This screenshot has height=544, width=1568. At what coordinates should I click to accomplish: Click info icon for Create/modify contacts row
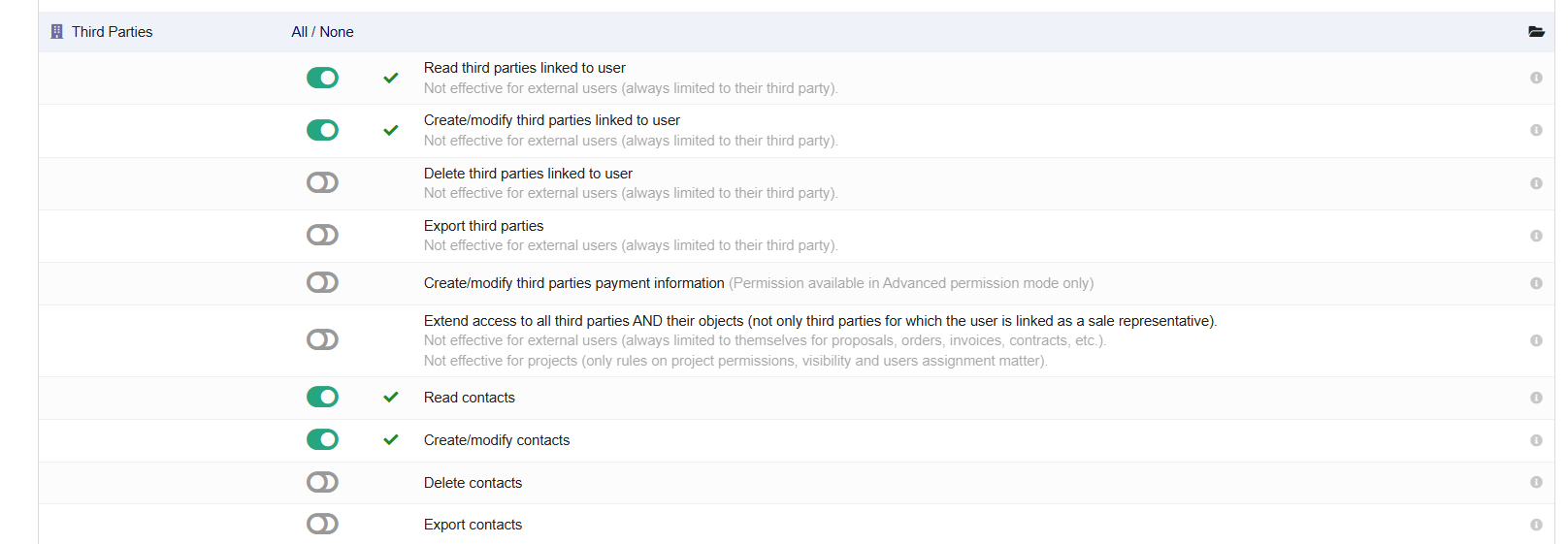coord(1536,440)
